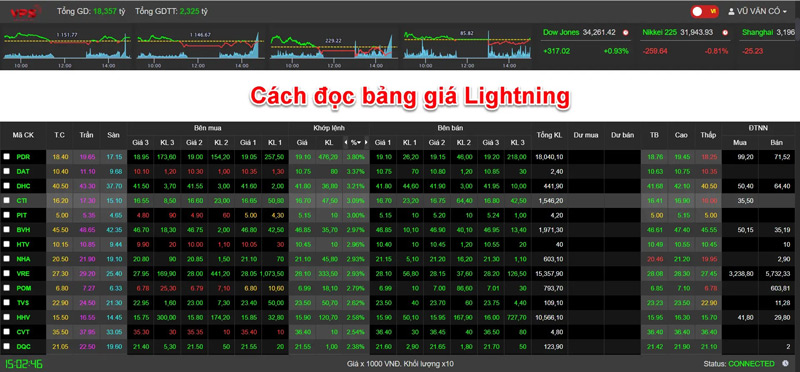Click the TB column header

tap(654, 135)
